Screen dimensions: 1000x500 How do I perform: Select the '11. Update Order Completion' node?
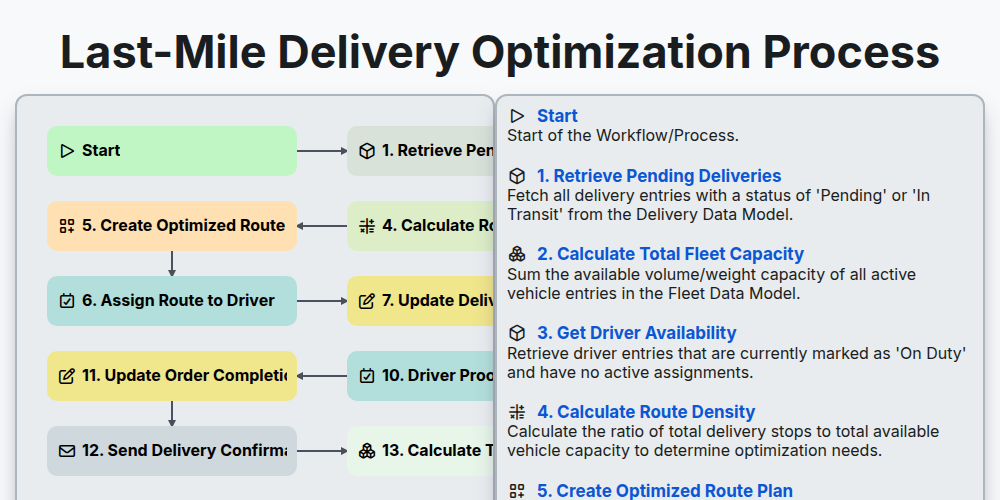pos(172,376)
